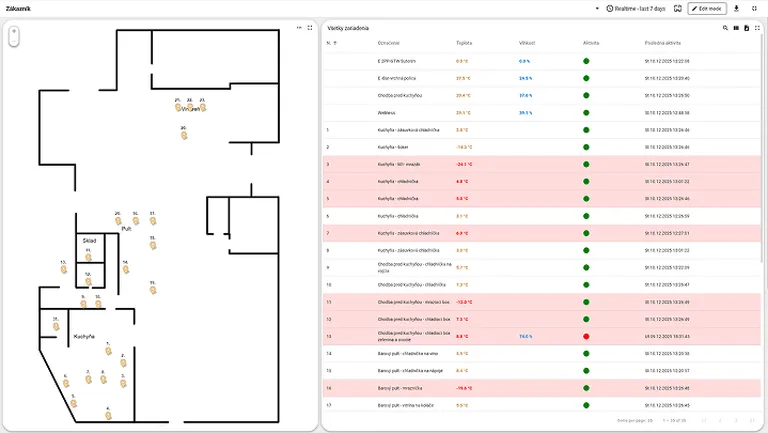
Task: Select row 1 Kuchyňa - zásuvková chladnička
Action: click(542, 130)
